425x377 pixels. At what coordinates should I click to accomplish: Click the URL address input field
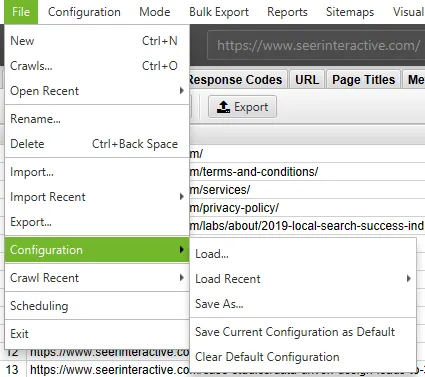316,45
